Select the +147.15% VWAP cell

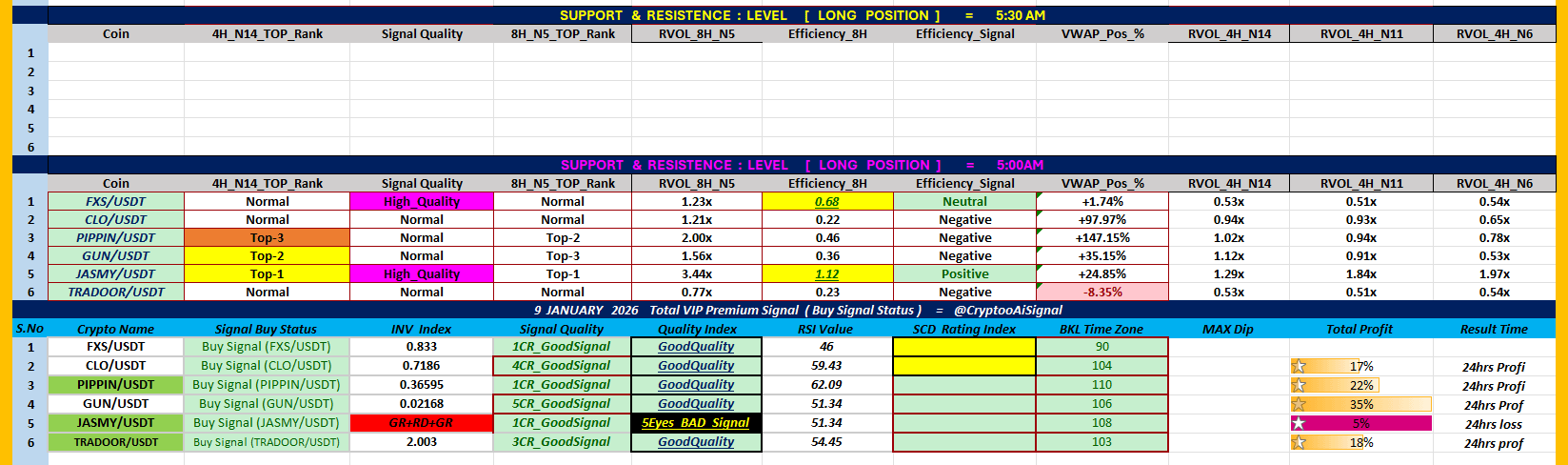(1102, 238)
